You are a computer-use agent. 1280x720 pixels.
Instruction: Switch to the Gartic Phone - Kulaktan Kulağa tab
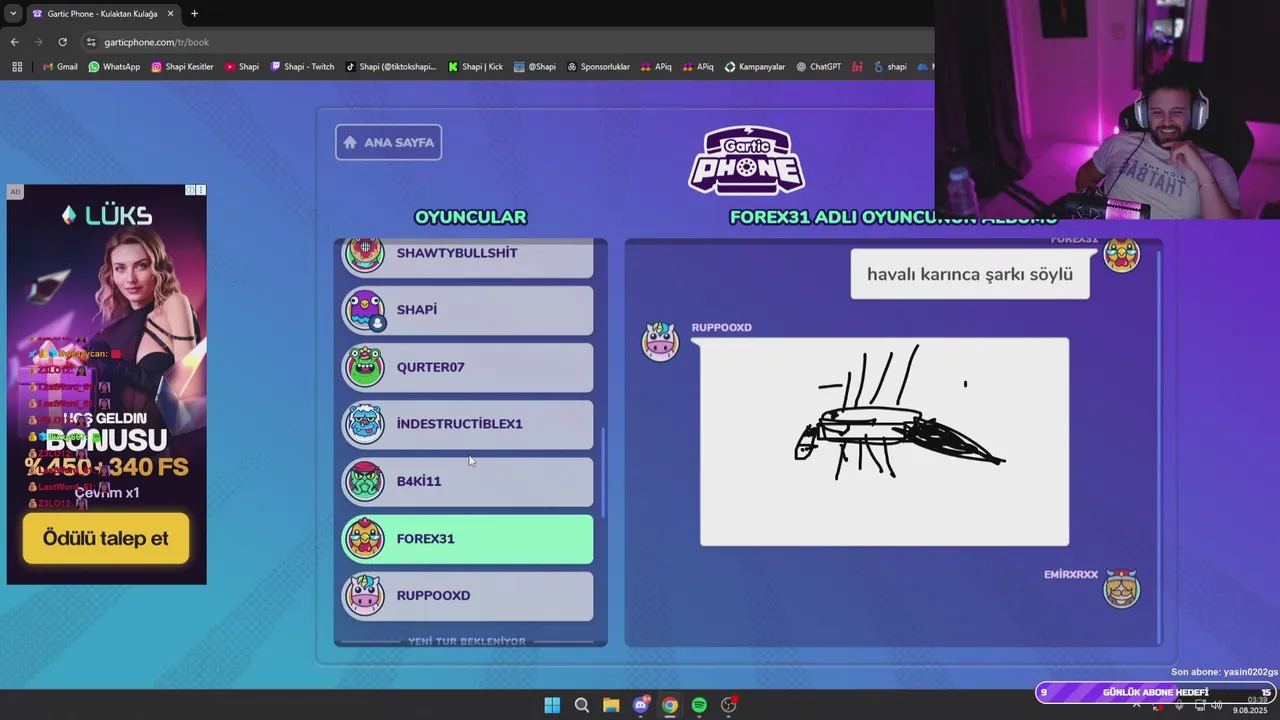point(102,14)
